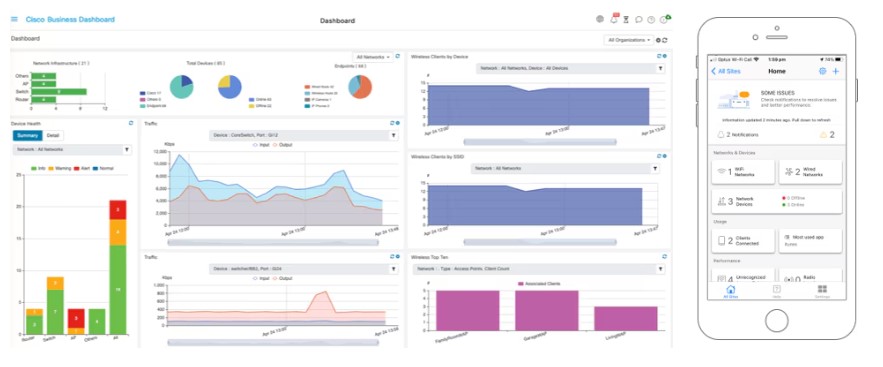Open the hamburger navigation menu
This screenshot has height=367, width=883.
click(14, 19)
